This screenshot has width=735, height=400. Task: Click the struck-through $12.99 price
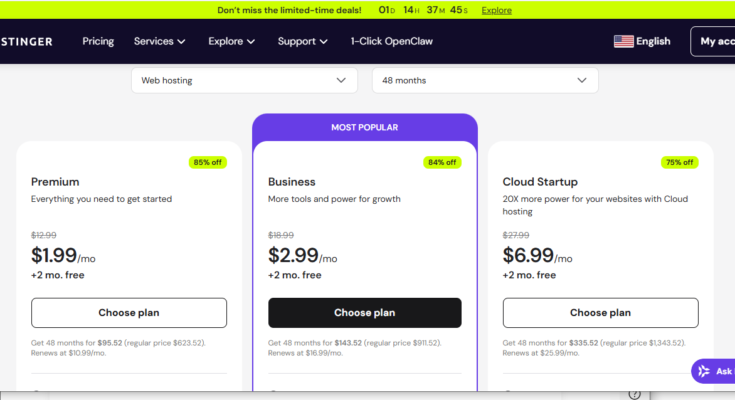click(x=44, y=235)
